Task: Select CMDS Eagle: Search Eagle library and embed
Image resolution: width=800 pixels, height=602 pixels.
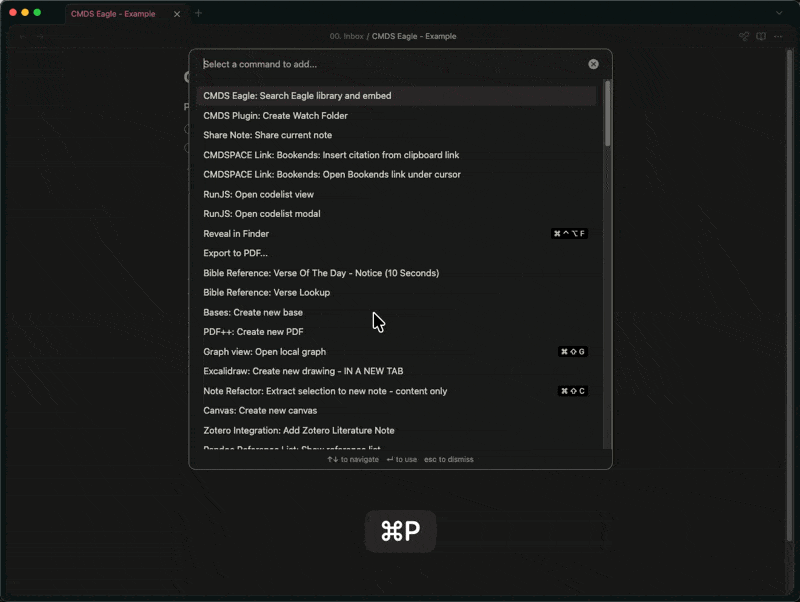Action: click(x=396, y=96)
